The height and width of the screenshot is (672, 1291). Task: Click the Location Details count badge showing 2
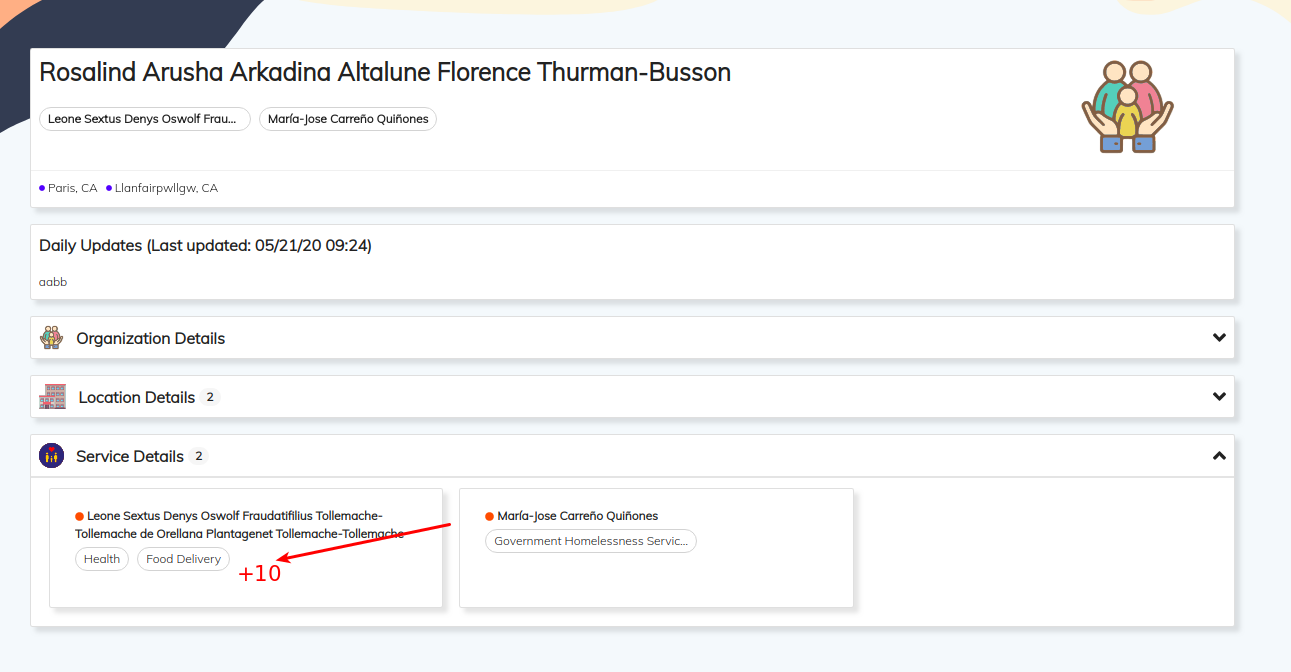(210, 396)
